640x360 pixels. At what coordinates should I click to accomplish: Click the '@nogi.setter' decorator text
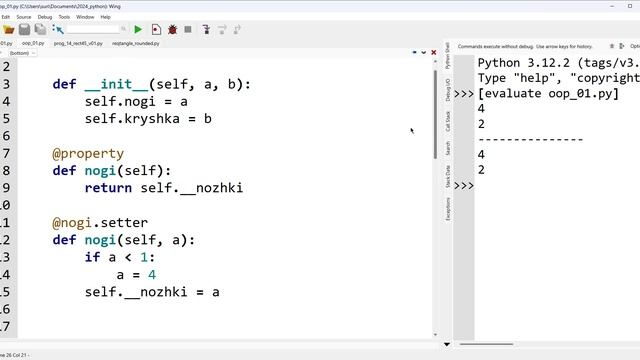pos(100,223)
